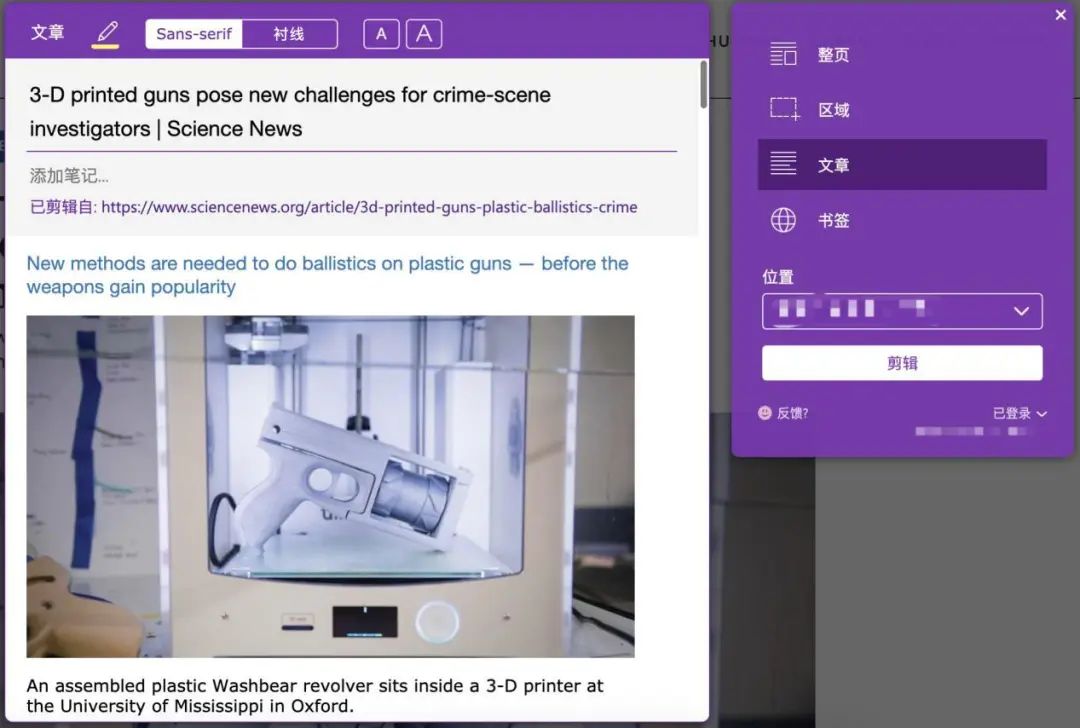Screen dimensions: 1080x728
Task: Expand the 已登录 signed-in menu
Action: tap(1019, 413)
